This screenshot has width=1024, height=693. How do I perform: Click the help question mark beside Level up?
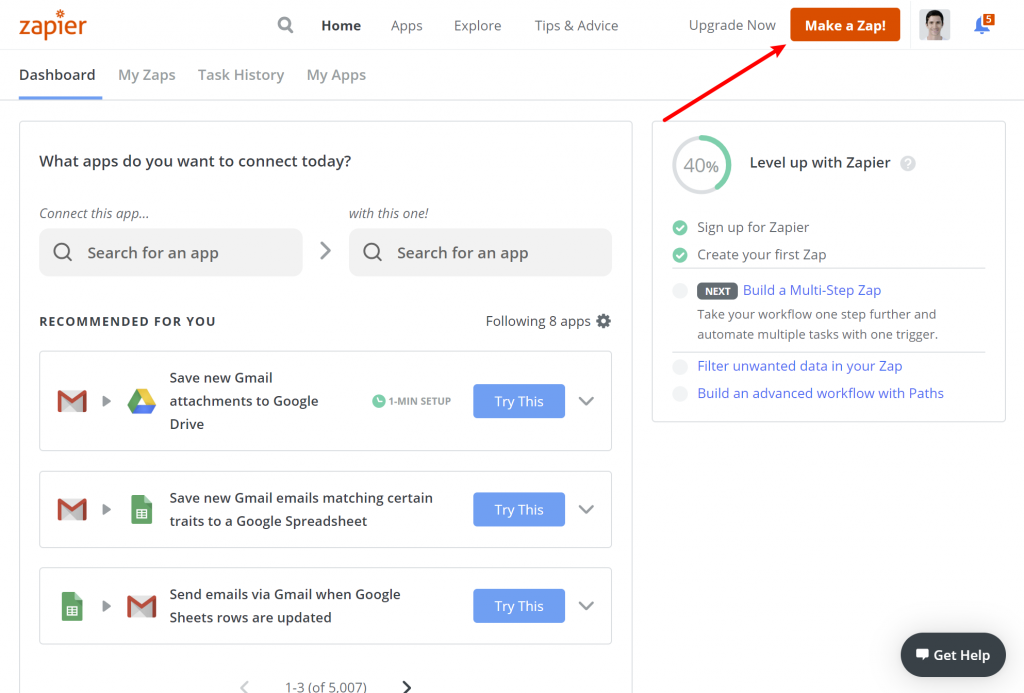click(908, 163)
